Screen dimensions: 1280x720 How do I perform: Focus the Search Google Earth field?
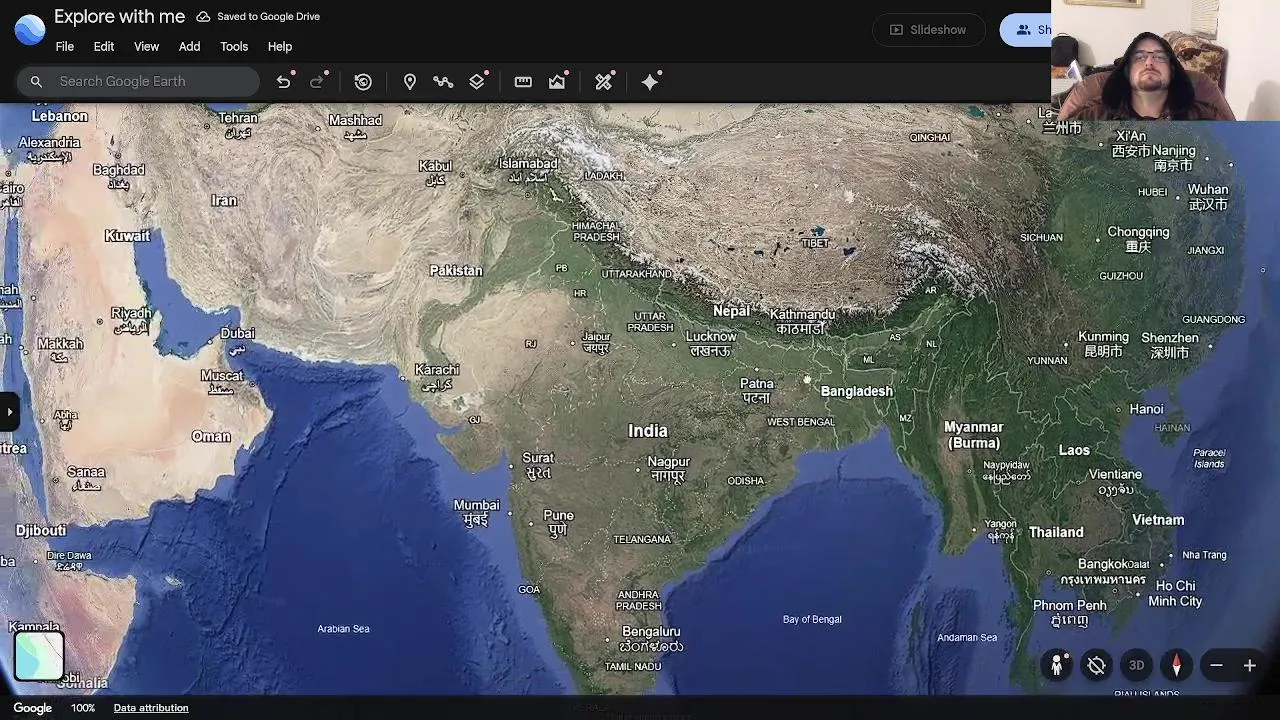(x=138, y=82)
